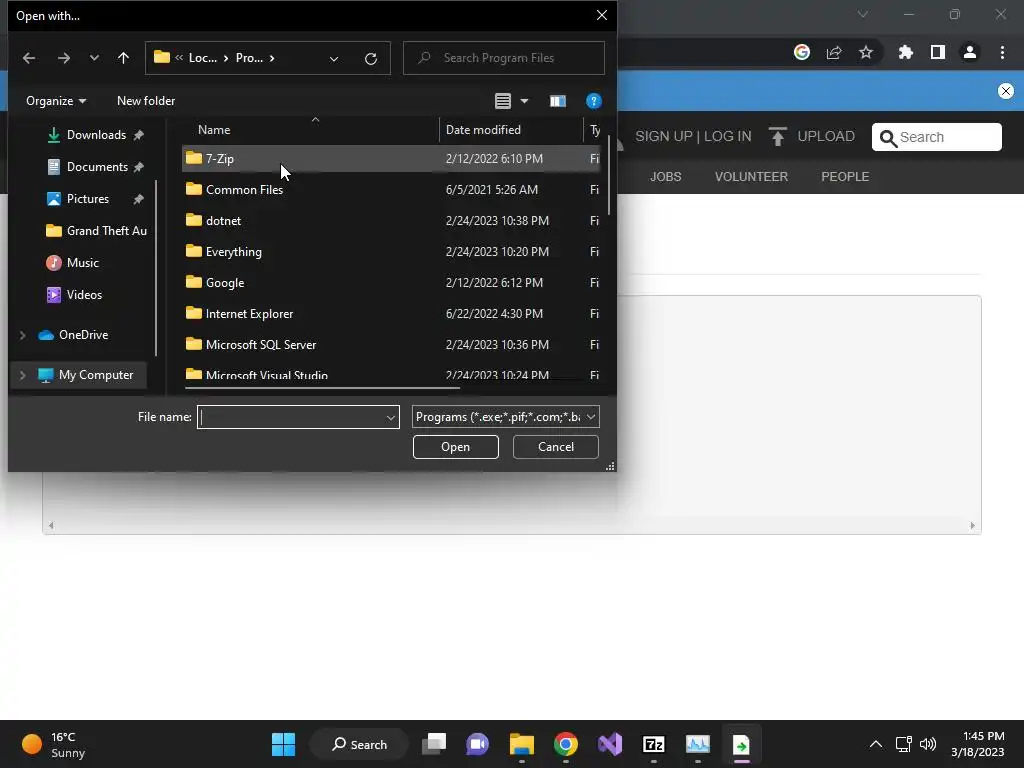Expand the File name history dropdown
This screenshot has width=1024, height=768.
coord(391,417)
